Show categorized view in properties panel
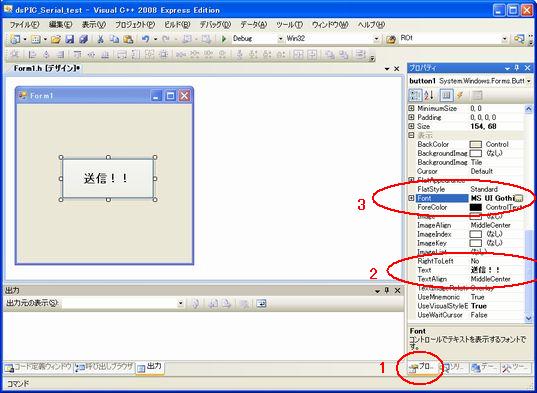Image resolution: width=537 pixels, height=393 pixels. pos(415,96)
